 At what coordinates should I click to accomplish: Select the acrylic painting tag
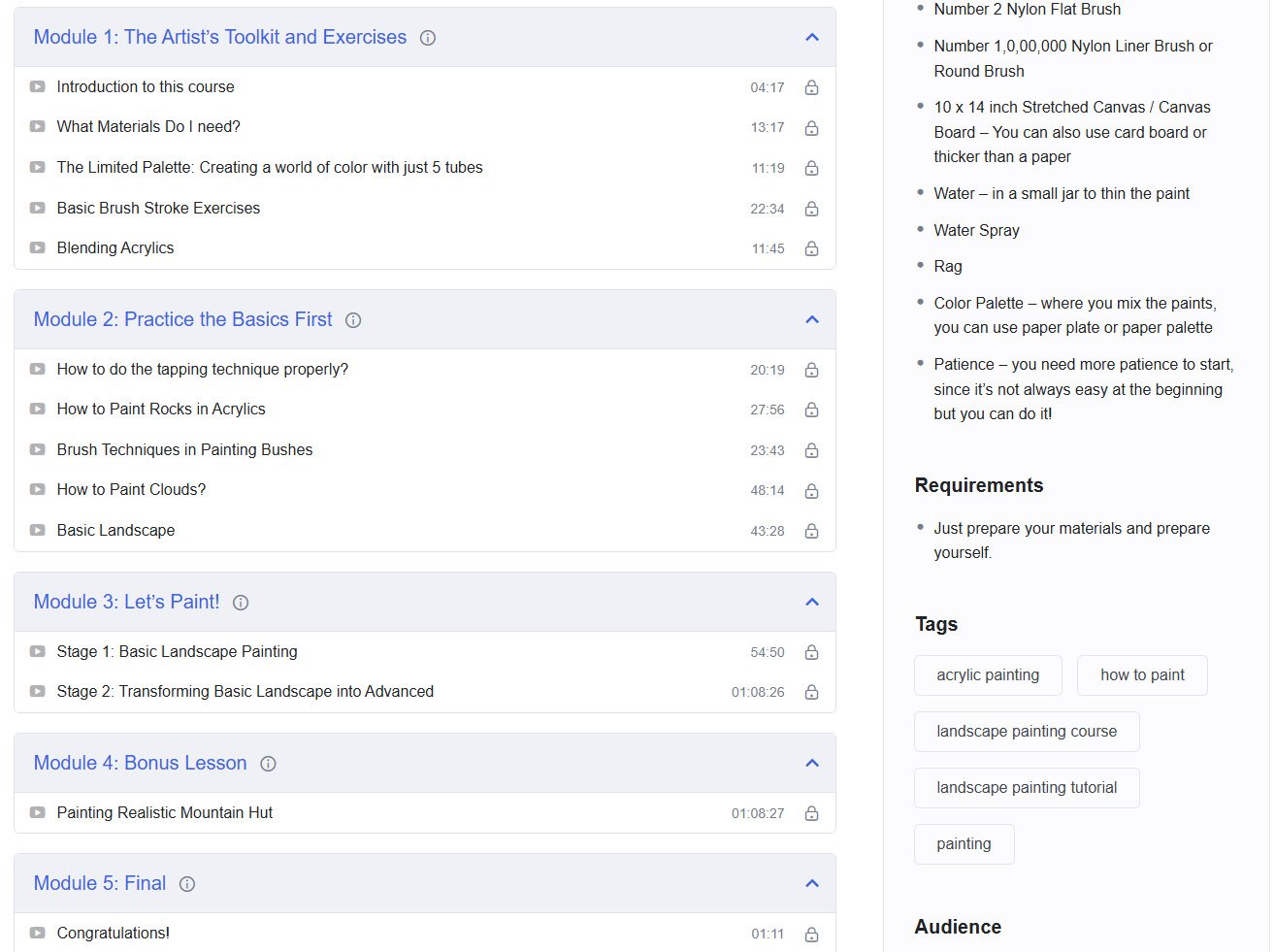coord(988,675)
